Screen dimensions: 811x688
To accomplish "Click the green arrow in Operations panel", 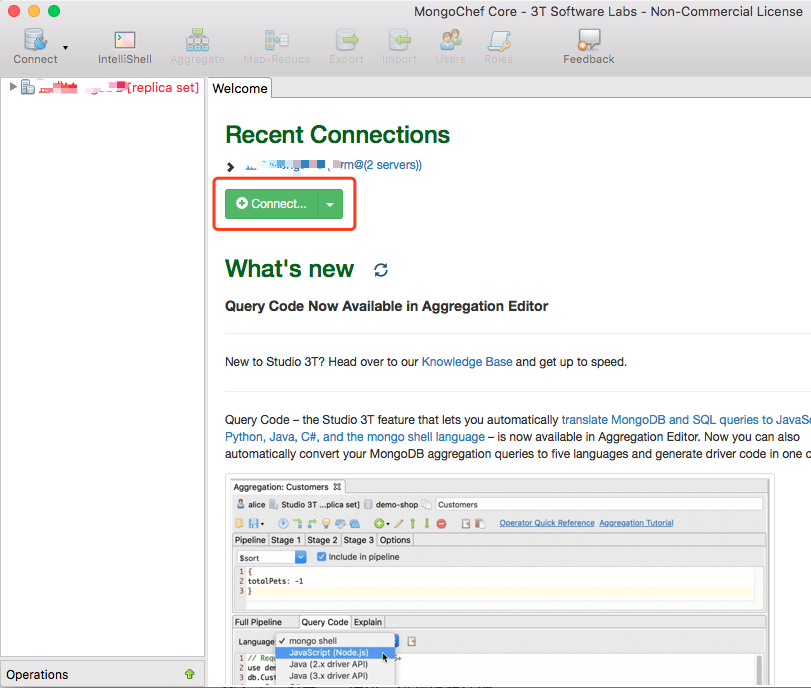I will click(190, 674).
